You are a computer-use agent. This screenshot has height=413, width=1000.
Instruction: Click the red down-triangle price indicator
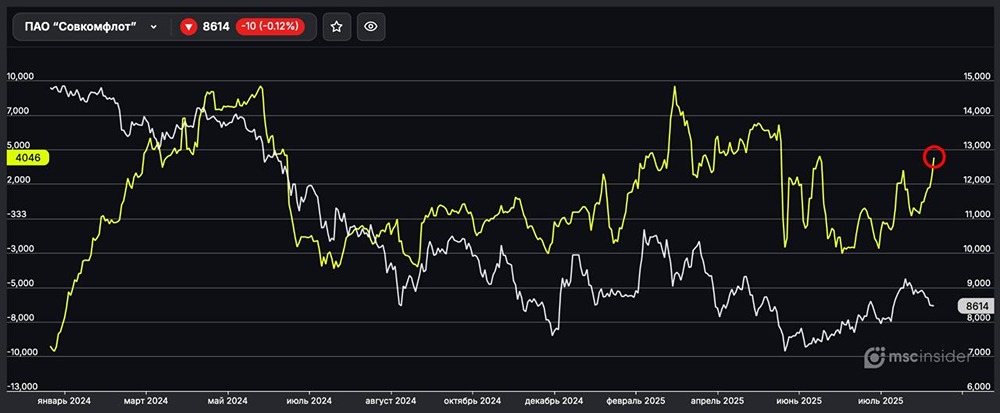pyautogui.click(x=188, y=27)
